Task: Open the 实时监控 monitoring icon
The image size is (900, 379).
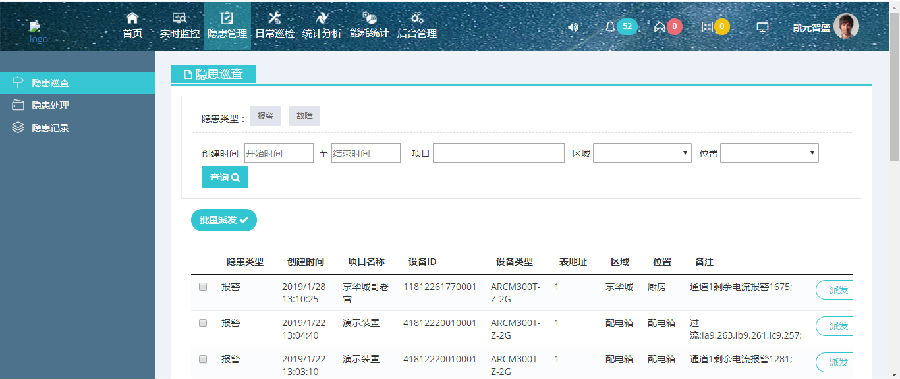Action: pos(179,18)
